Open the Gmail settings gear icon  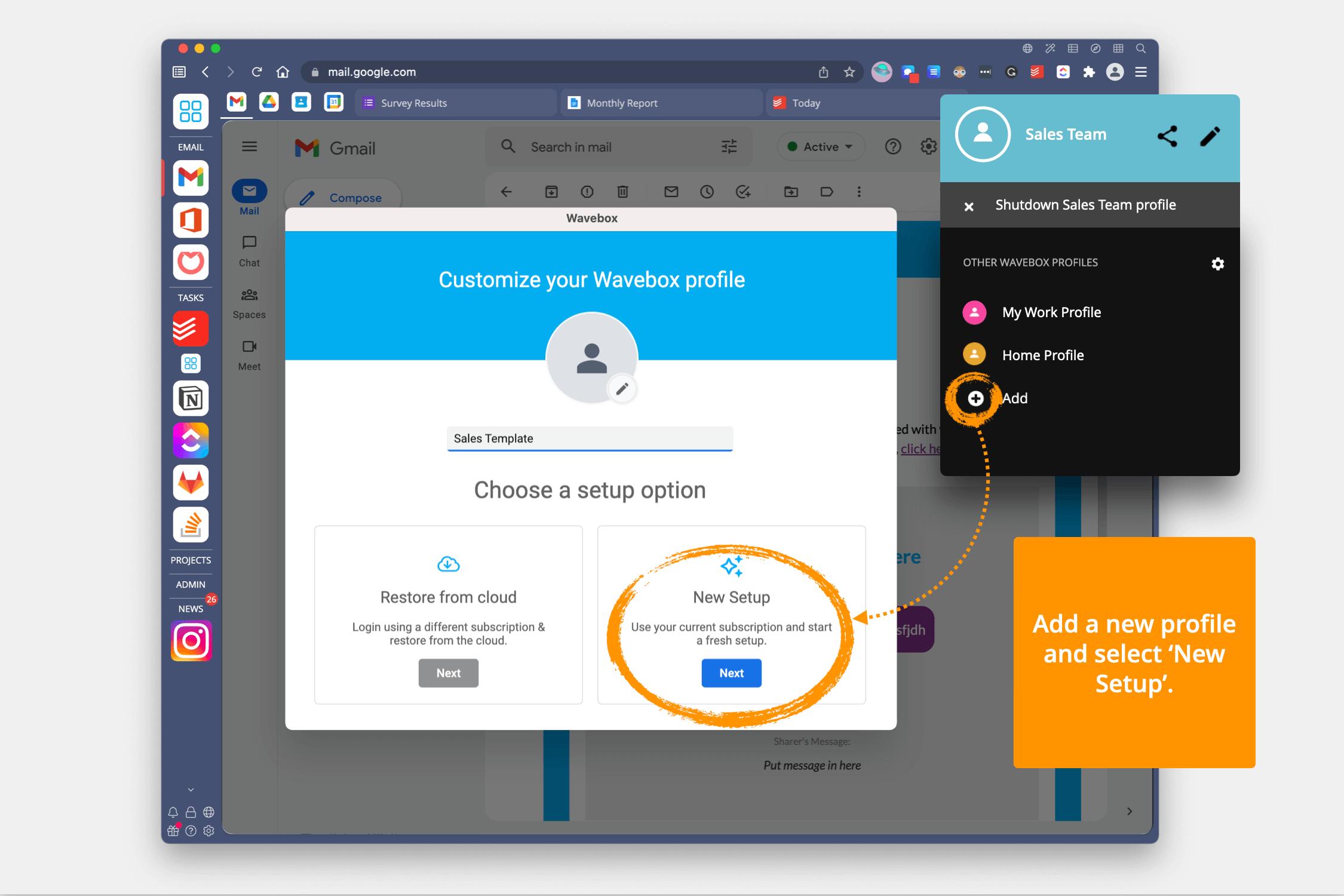click(928, 146)
